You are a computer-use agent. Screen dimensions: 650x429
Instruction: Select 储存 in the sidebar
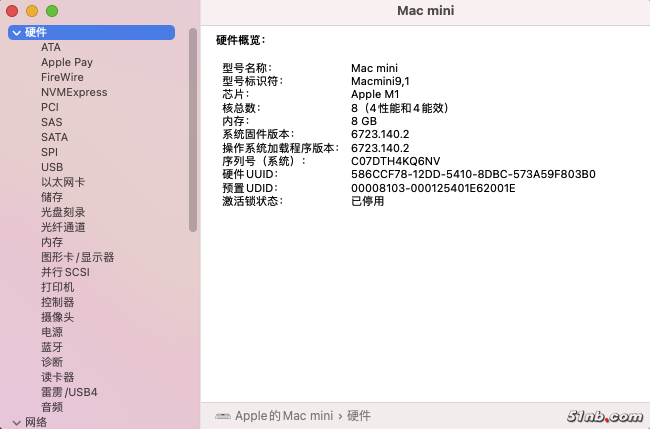52,197
